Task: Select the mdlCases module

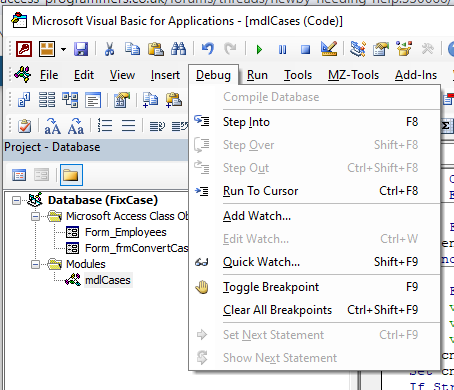Action: tap(108, 280)
